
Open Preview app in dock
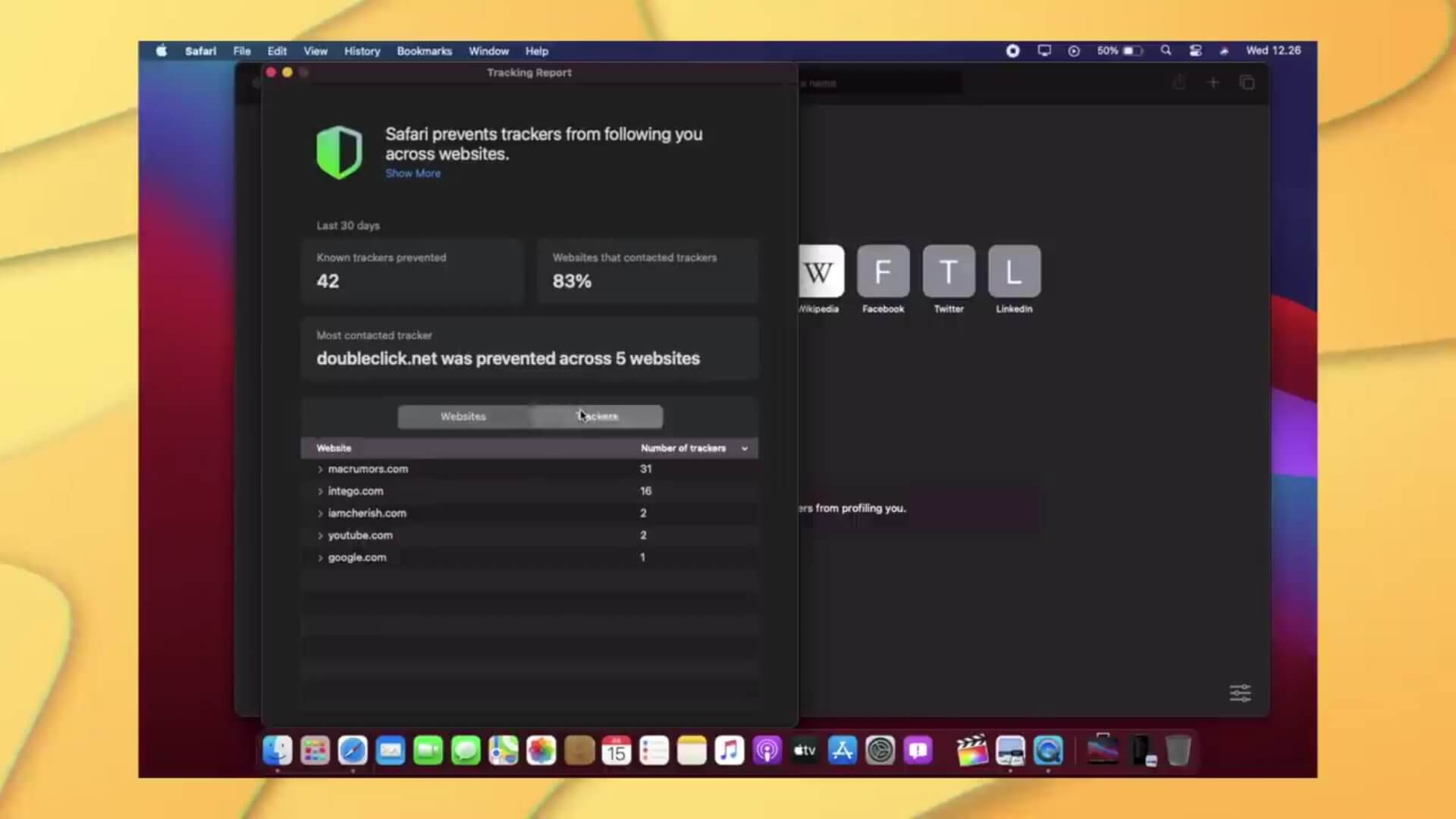click(1010, 751)
